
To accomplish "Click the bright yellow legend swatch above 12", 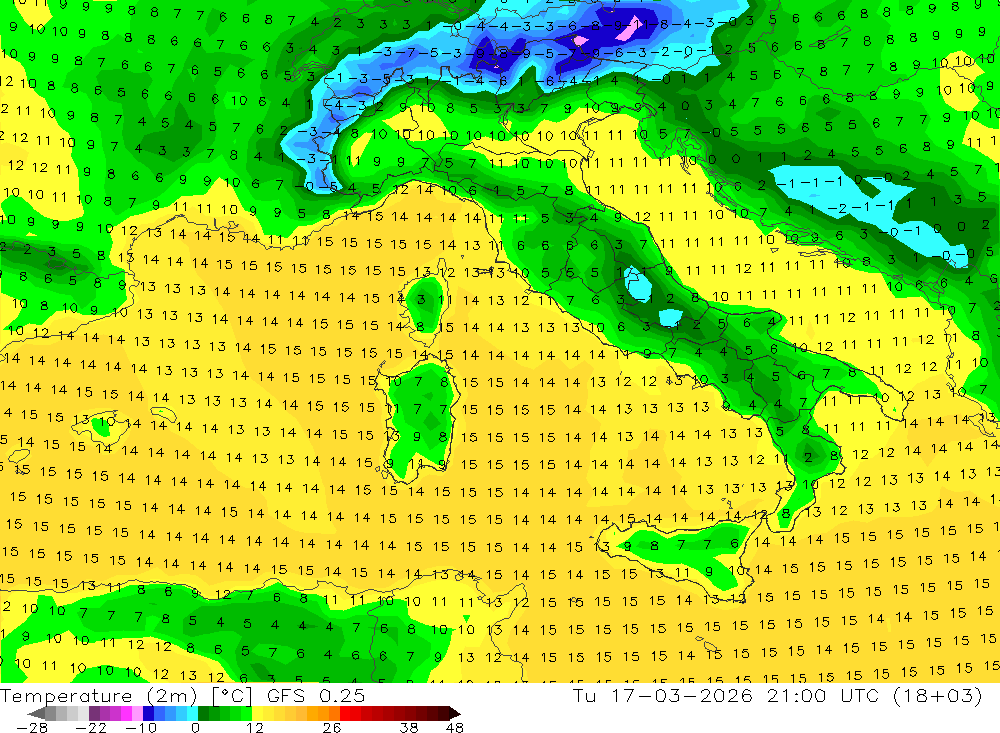I will (x=258, y=713).
